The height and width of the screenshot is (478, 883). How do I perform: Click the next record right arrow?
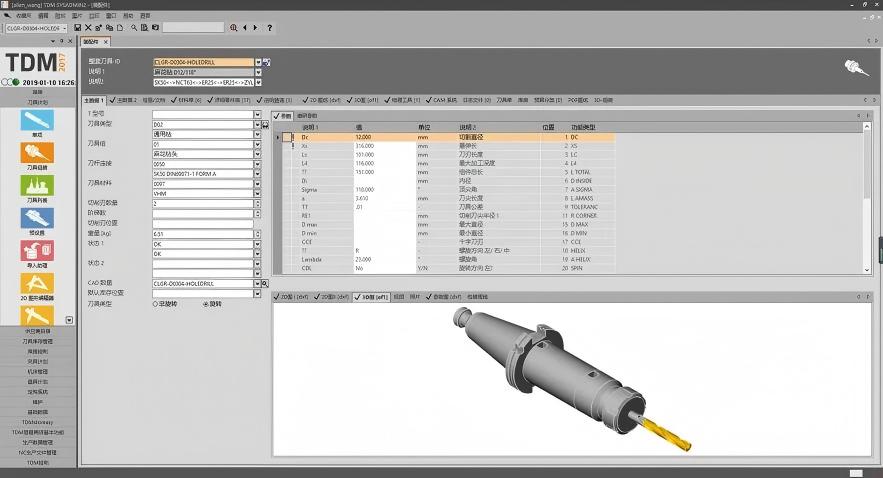click(256, 28)
